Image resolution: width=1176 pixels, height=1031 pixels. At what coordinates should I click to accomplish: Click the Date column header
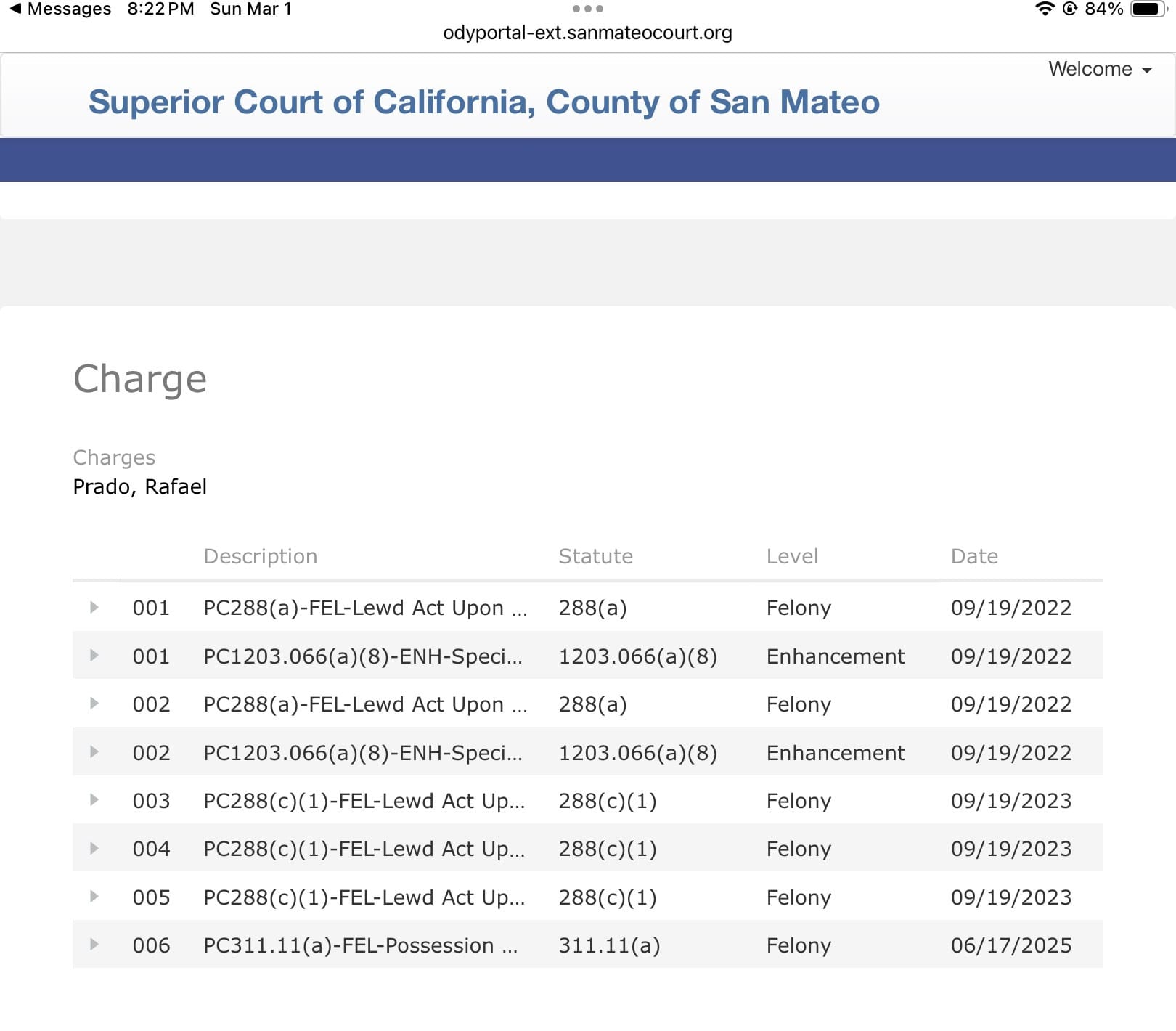pos(974,557)
